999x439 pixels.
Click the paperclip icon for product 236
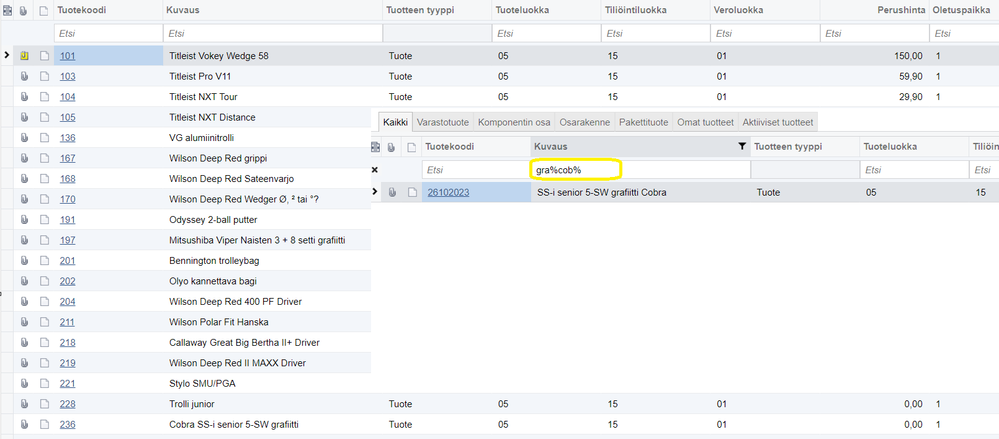point(24,424)
